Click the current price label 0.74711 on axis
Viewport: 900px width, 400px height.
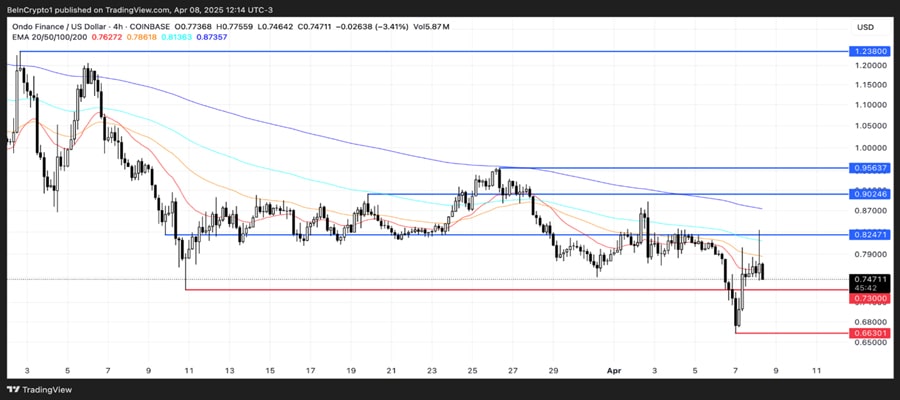click(x=871, y=279)
